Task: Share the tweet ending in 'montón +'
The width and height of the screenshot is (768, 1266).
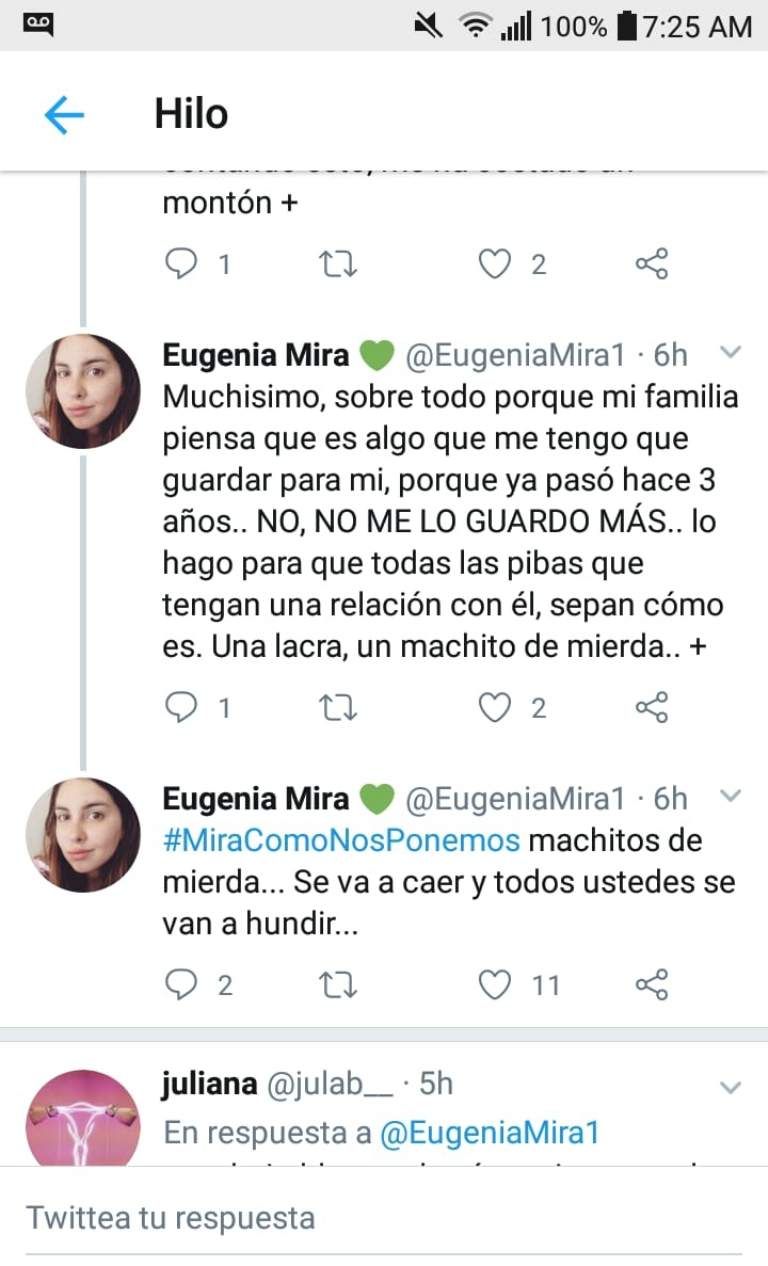Action: point(651,264)
